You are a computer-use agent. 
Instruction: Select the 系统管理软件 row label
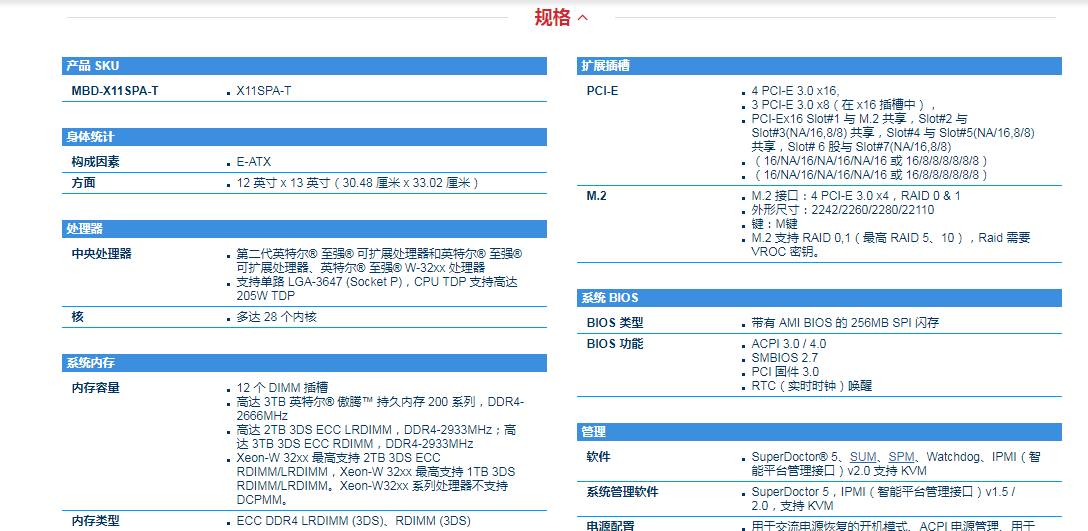(622, 492)
